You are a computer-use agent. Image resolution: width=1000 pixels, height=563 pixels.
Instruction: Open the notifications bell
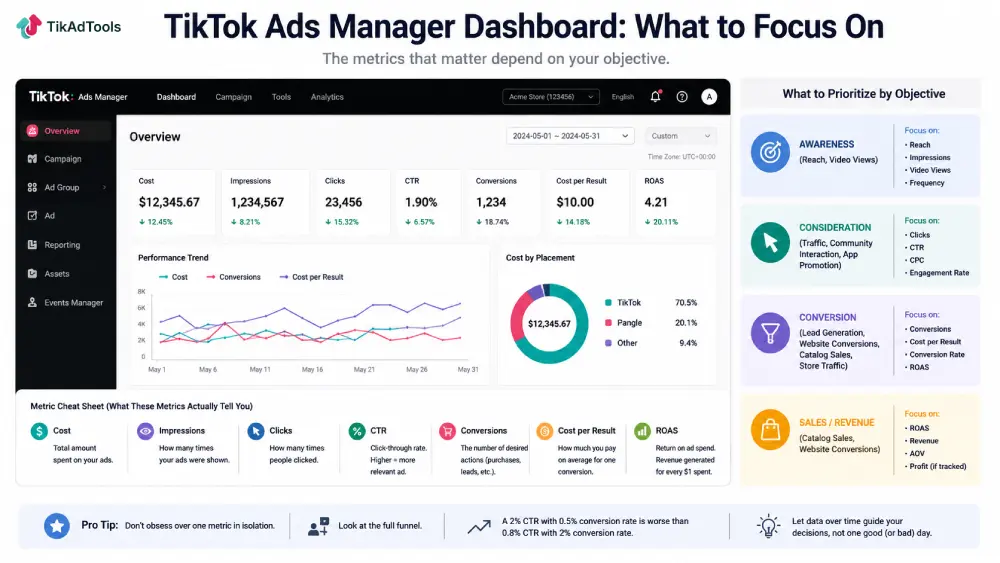coord(656,96)
